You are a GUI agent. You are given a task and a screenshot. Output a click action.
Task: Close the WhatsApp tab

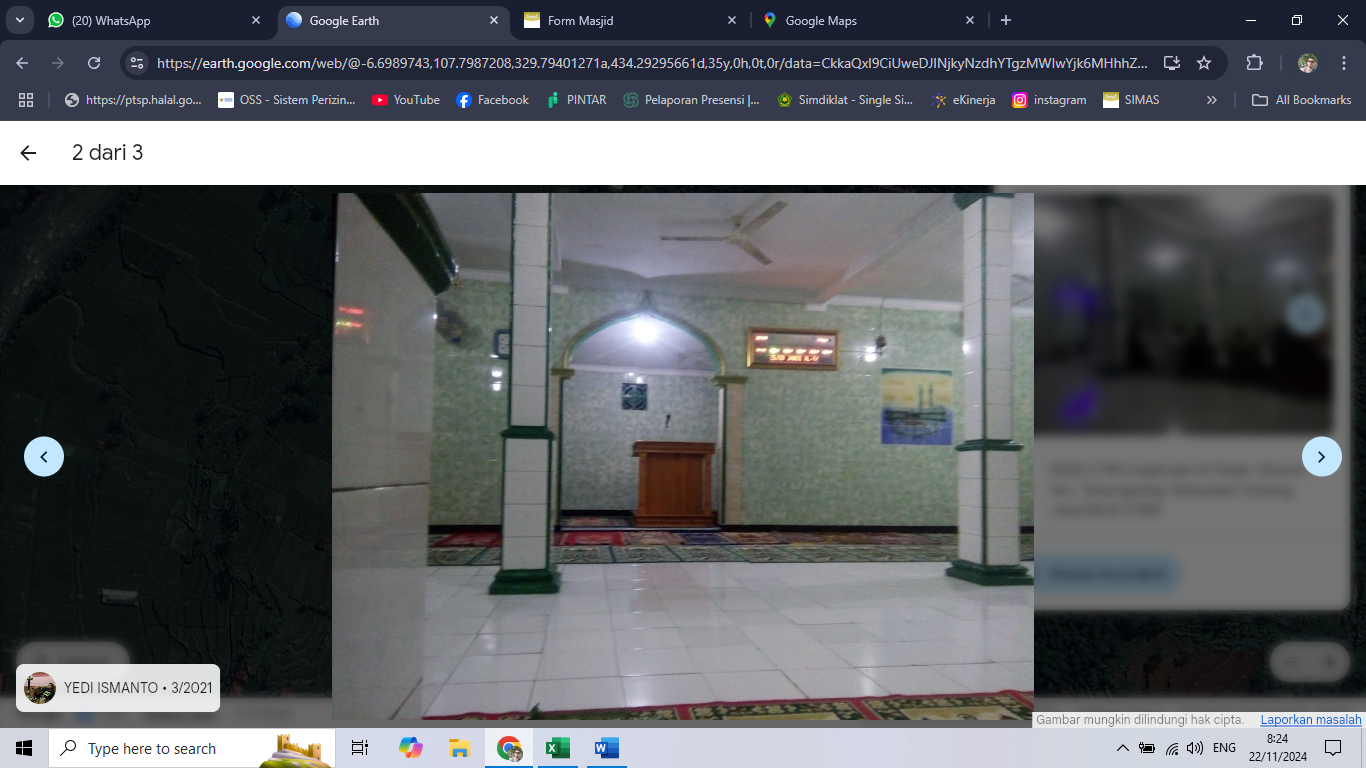click(x=255, y=20)
